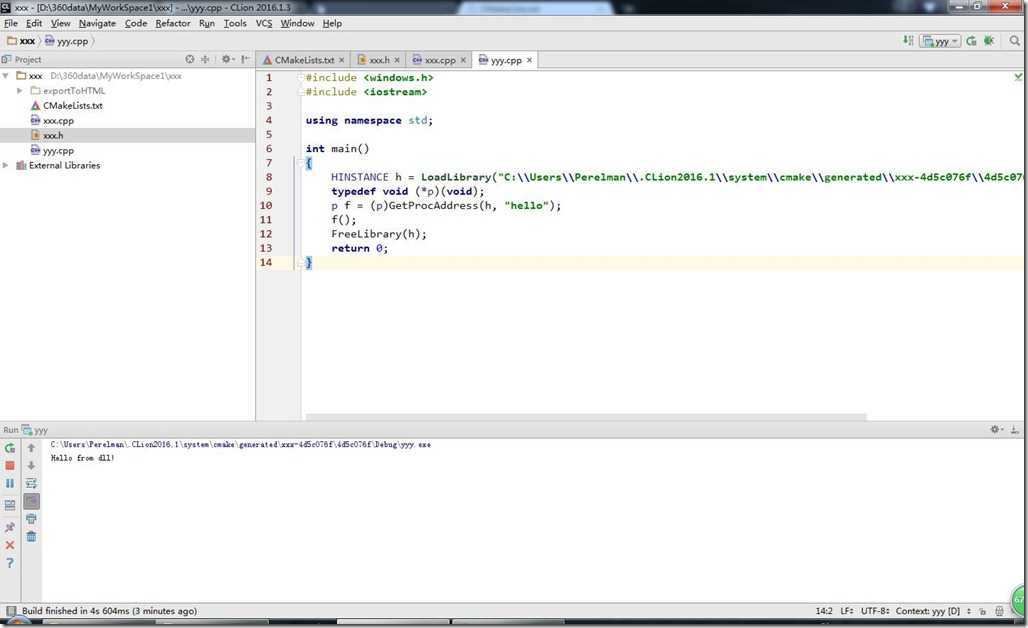Viewport: 1028px width, 628px height.
Task: Click the Build (make) icon in top toolbar
Action: point(908,41)
